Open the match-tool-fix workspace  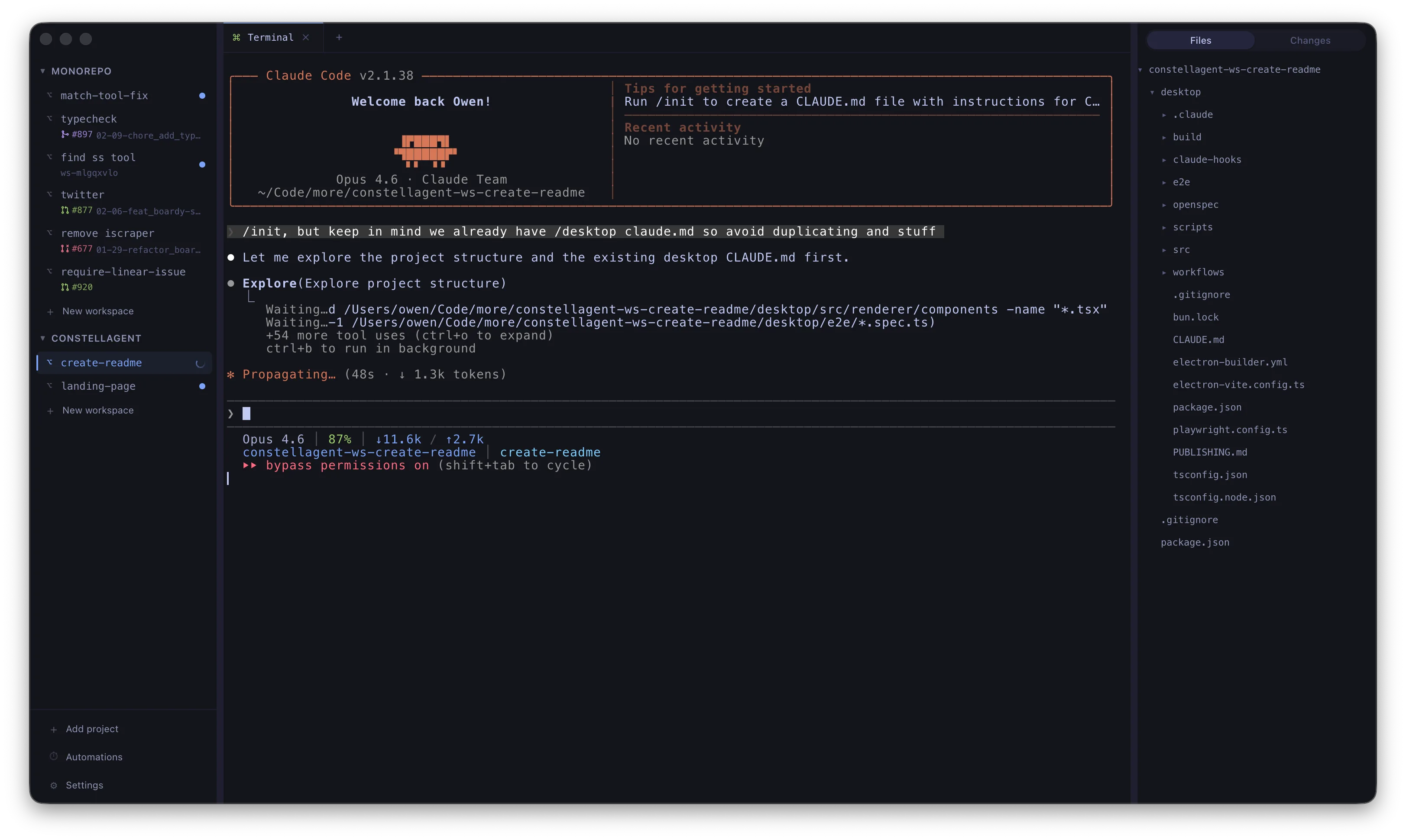click(x=125, y=96)
